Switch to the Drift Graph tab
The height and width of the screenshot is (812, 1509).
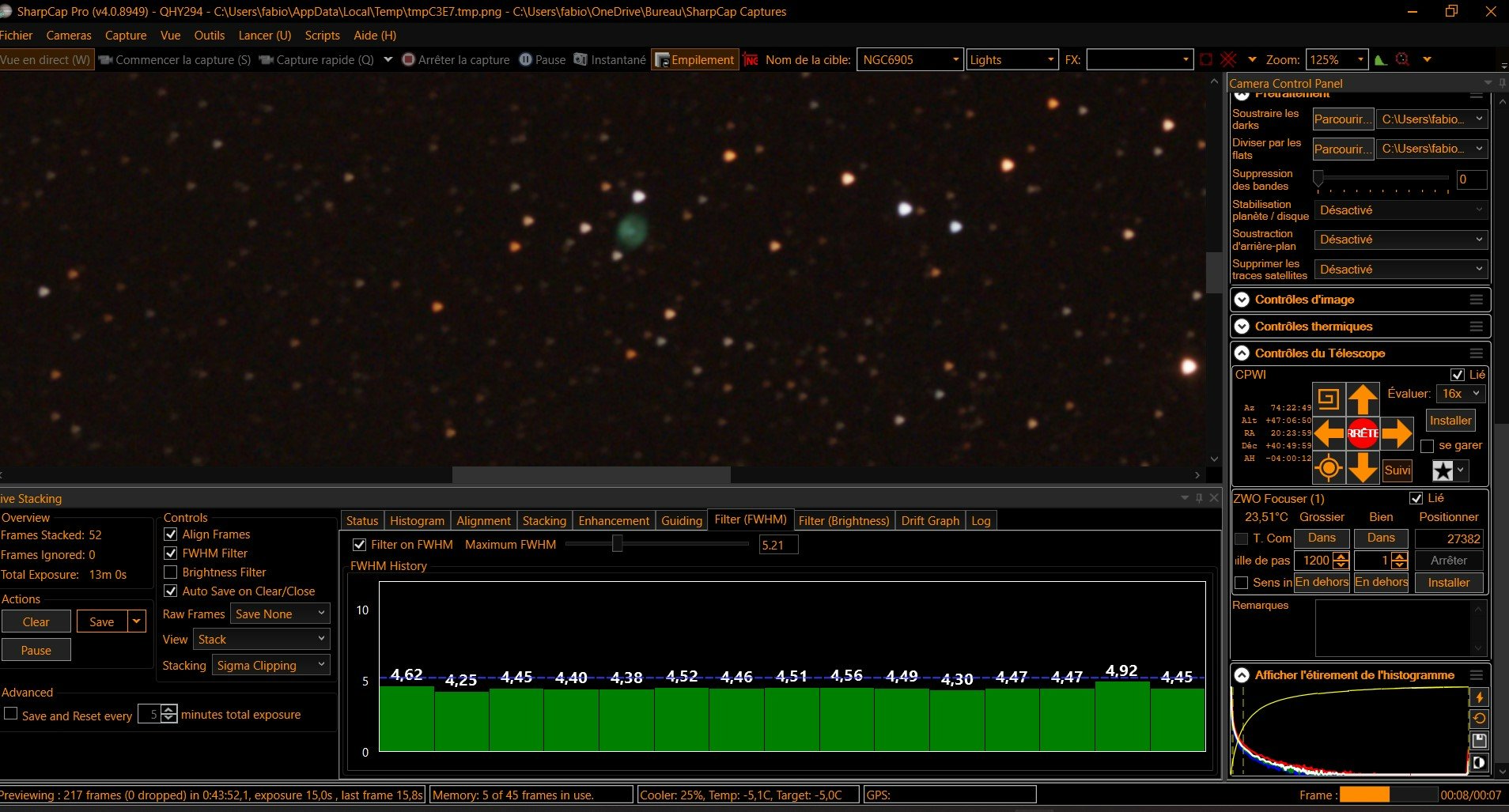click(930, 520)
